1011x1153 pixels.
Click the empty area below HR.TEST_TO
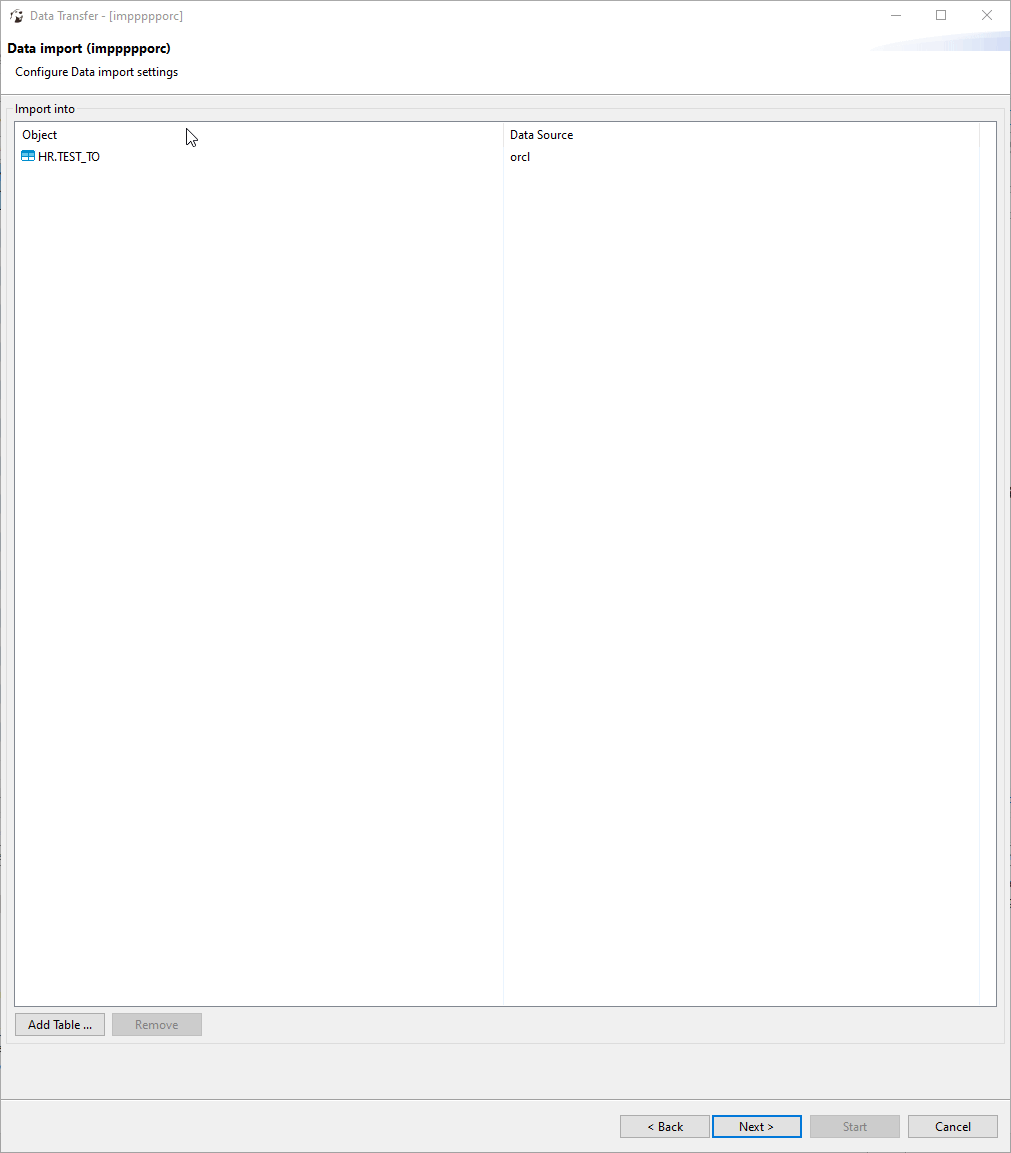pos(250,500)
